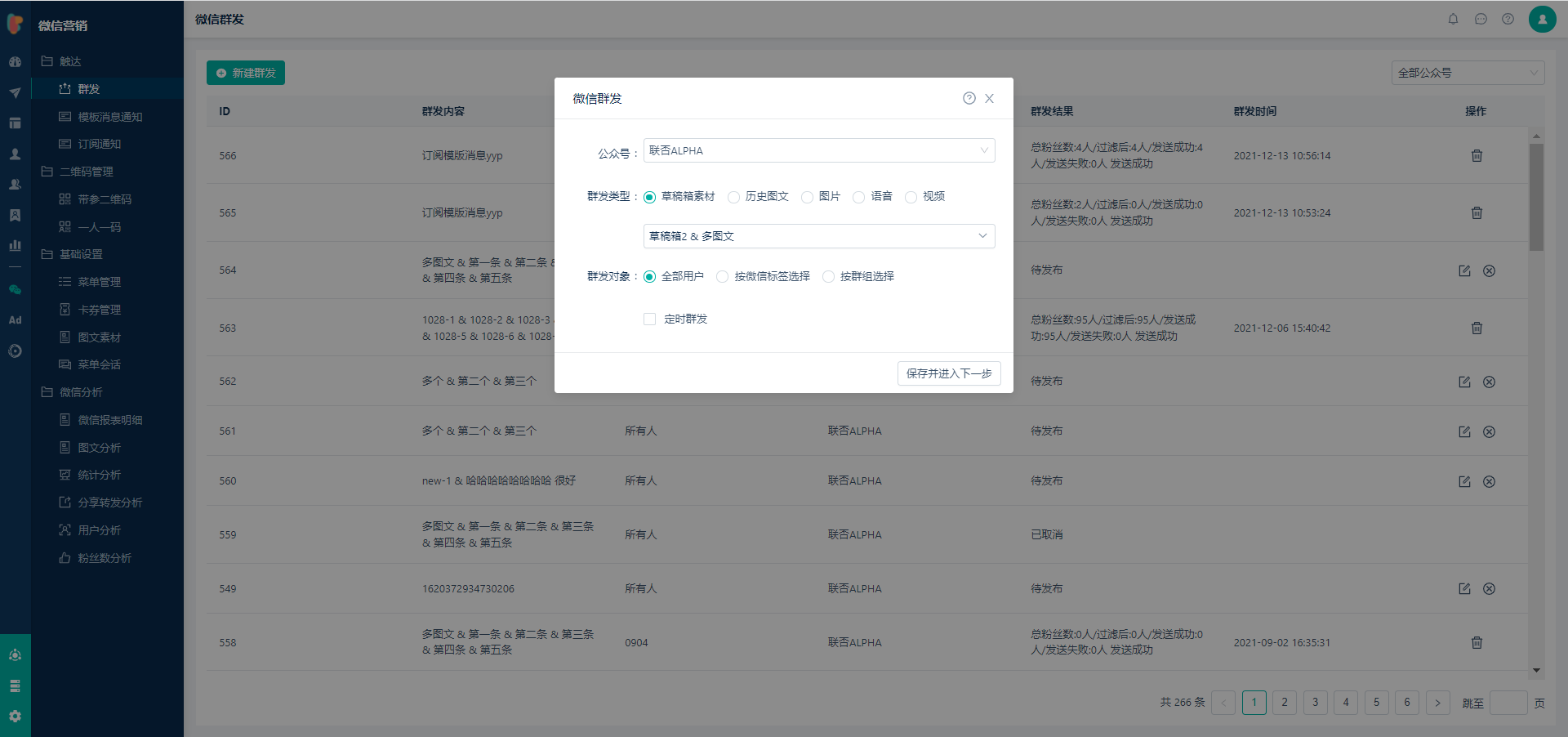Screen dimensions: 1568x737
Task: Collapse the 基础设置 folder in sidebar
Action: pos(72,254)
